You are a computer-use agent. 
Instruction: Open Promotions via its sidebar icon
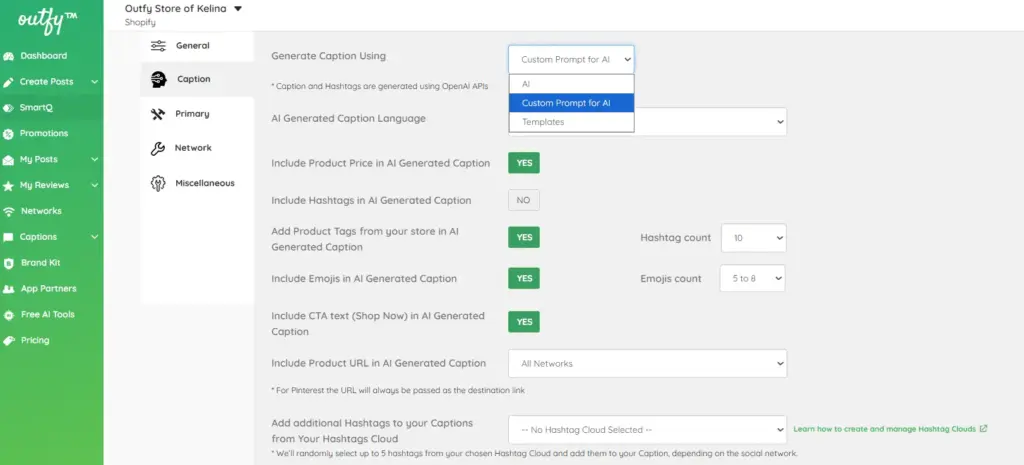pyautogui.click(x=10, y=134)
